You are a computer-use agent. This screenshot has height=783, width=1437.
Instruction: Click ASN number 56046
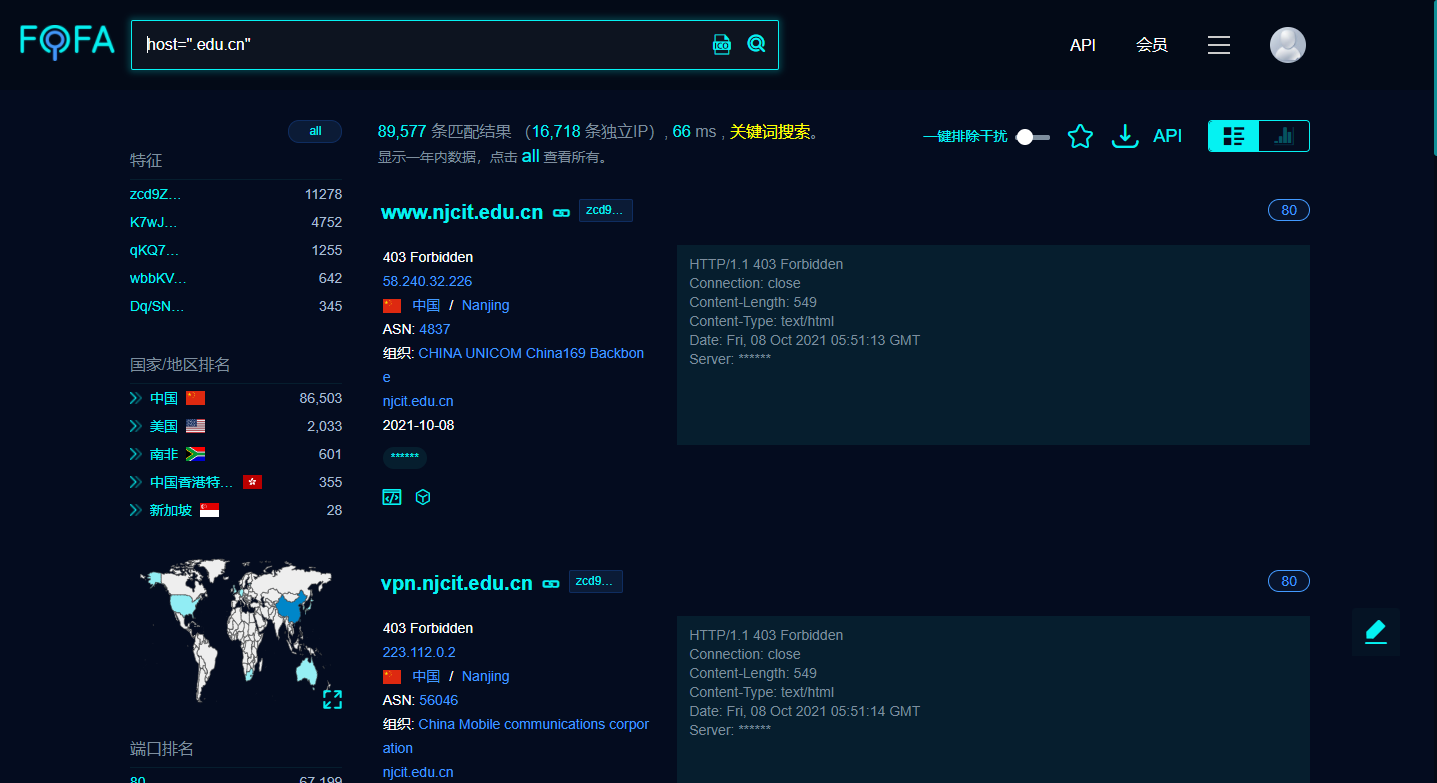click(439, 700)
